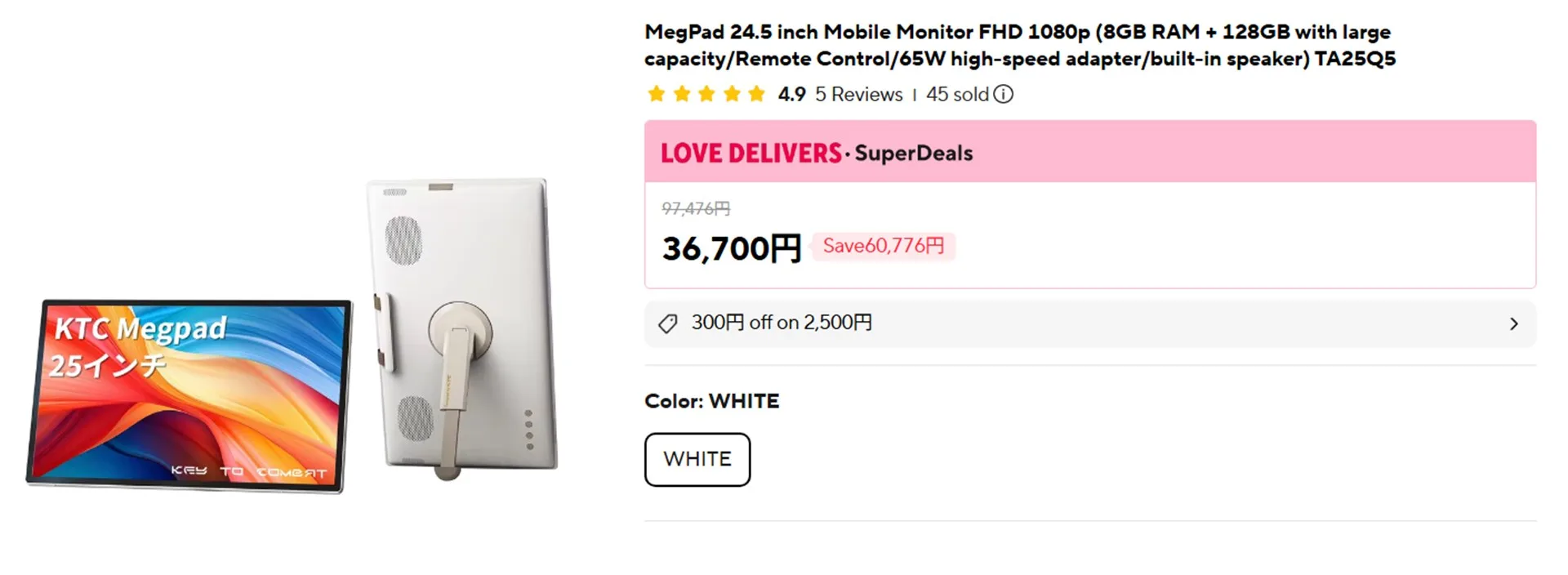
Task: Click the 4.9 rating score
Action: coord(791,95)
